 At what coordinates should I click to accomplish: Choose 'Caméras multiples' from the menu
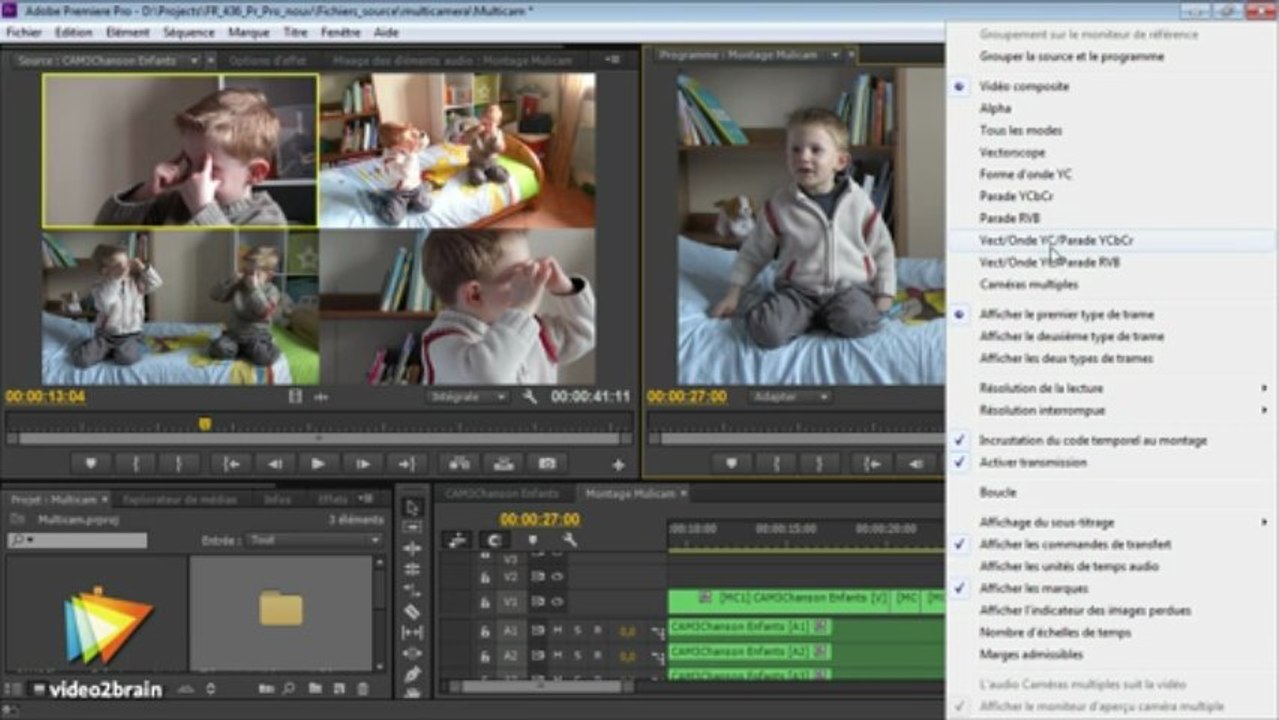click(1029, 284)
